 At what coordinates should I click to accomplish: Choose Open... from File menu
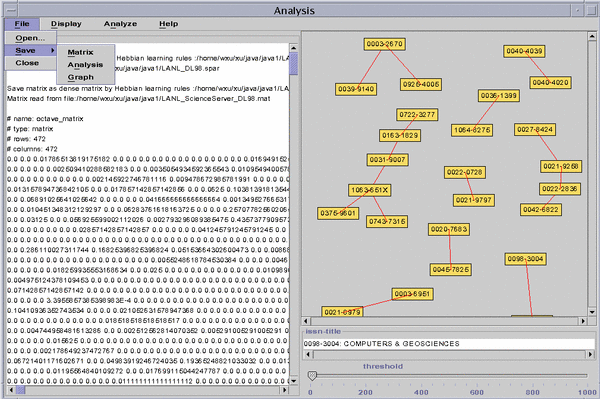(30, 38)
